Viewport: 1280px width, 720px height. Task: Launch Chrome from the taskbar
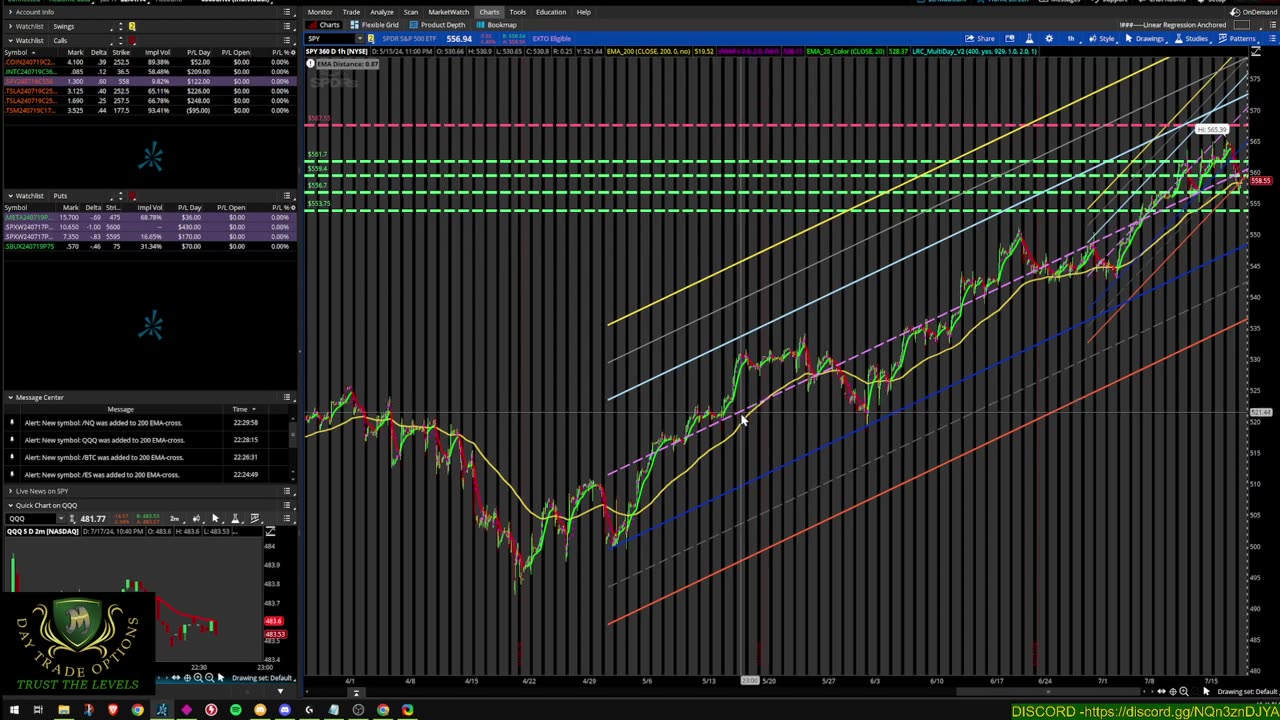(x=137, y=710)
